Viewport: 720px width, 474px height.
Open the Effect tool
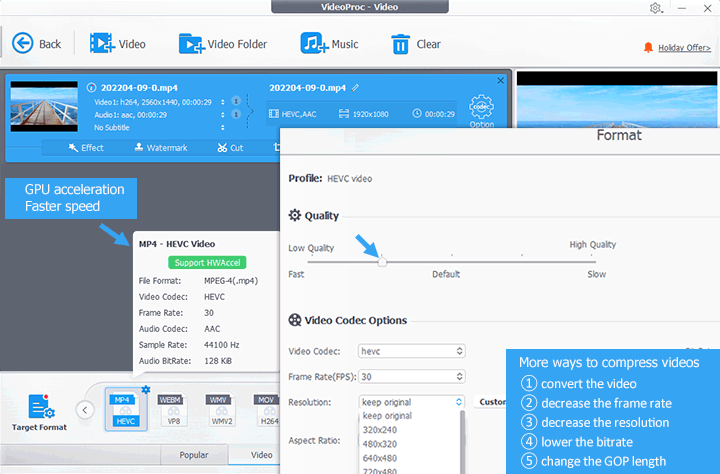point(86,147)
